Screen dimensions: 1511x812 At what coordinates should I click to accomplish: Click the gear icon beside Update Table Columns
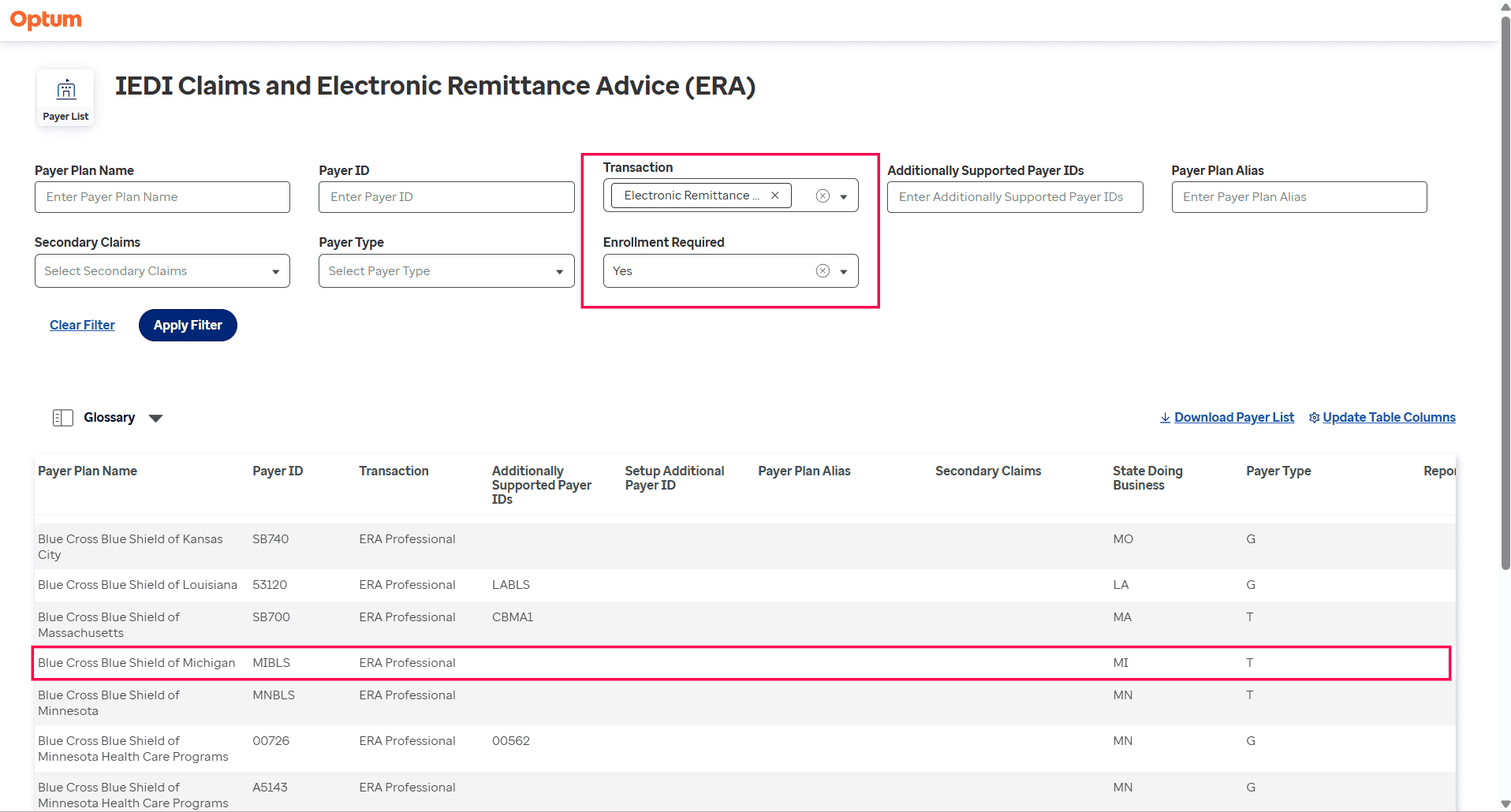click(1314, 418)
